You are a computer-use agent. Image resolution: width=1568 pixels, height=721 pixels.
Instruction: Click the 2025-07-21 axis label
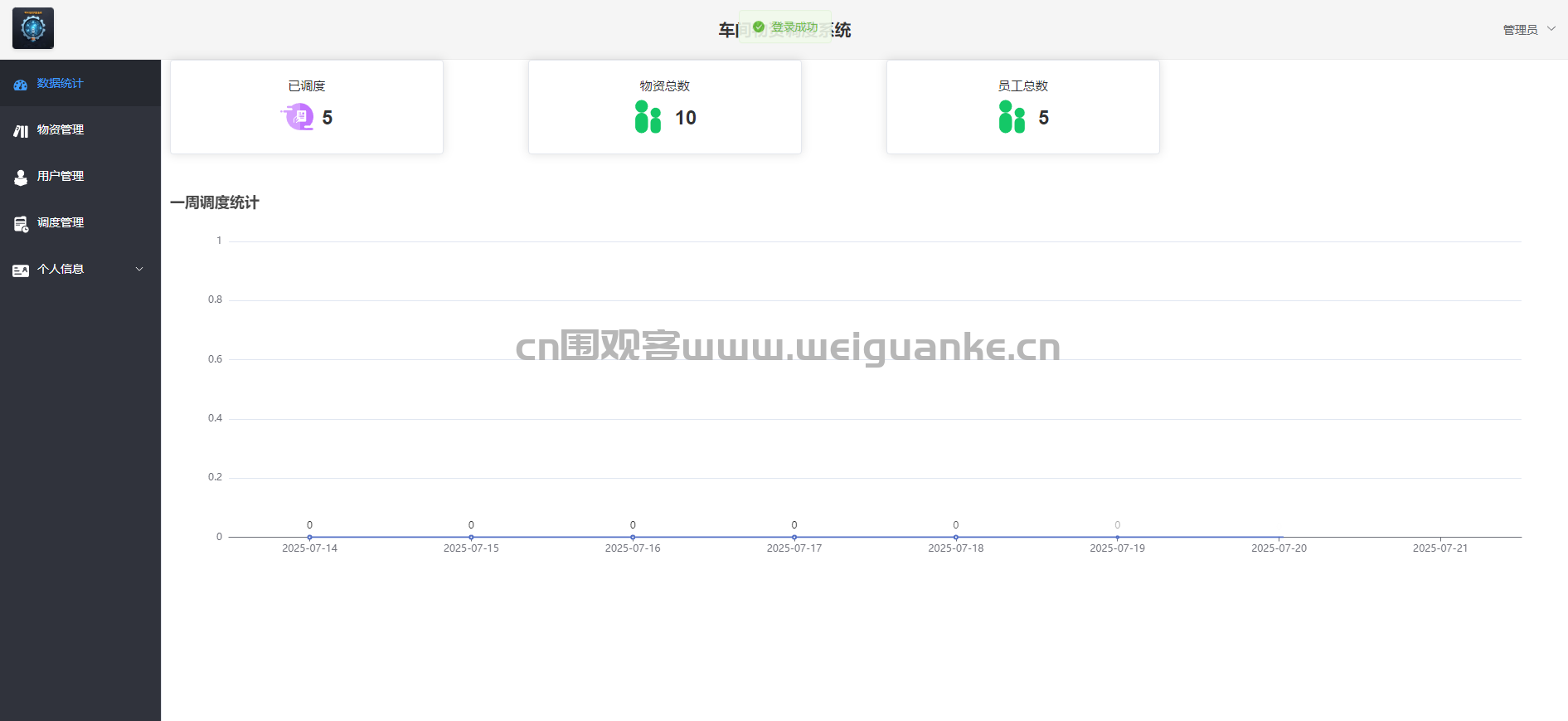[x=1440, y=548]
